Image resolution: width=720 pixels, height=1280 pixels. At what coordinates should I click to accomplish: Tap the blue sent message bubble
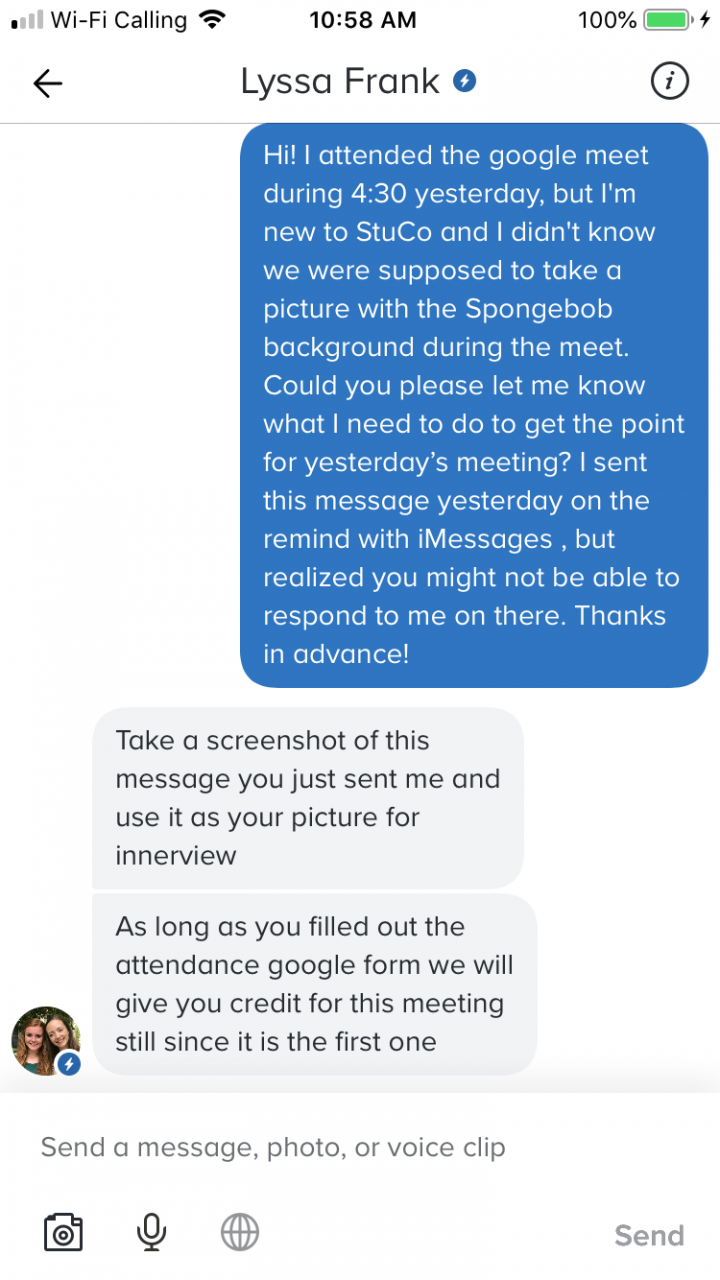[474, 405]
